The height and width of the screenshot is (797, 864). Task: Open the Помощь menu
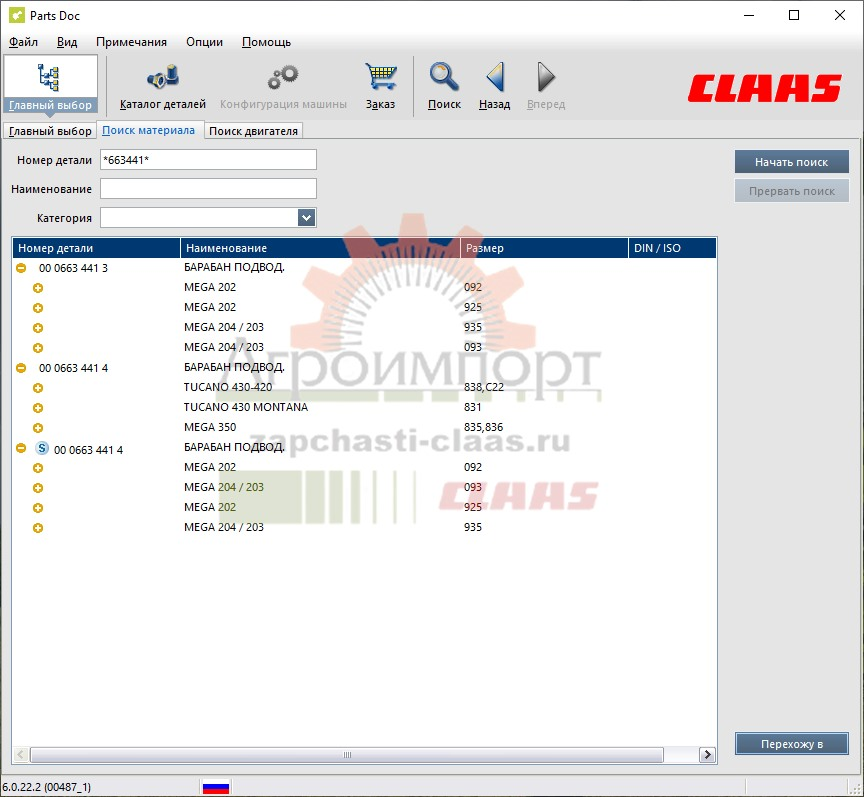point(266,42)
